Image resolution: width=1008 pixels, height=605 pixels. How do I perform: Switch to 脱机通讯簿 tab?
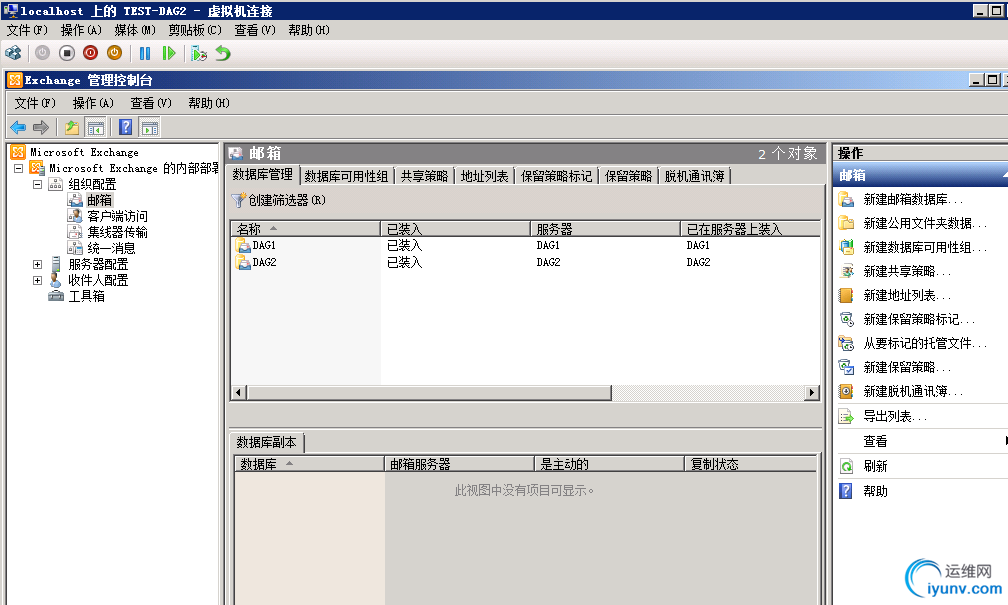(695, 176)
